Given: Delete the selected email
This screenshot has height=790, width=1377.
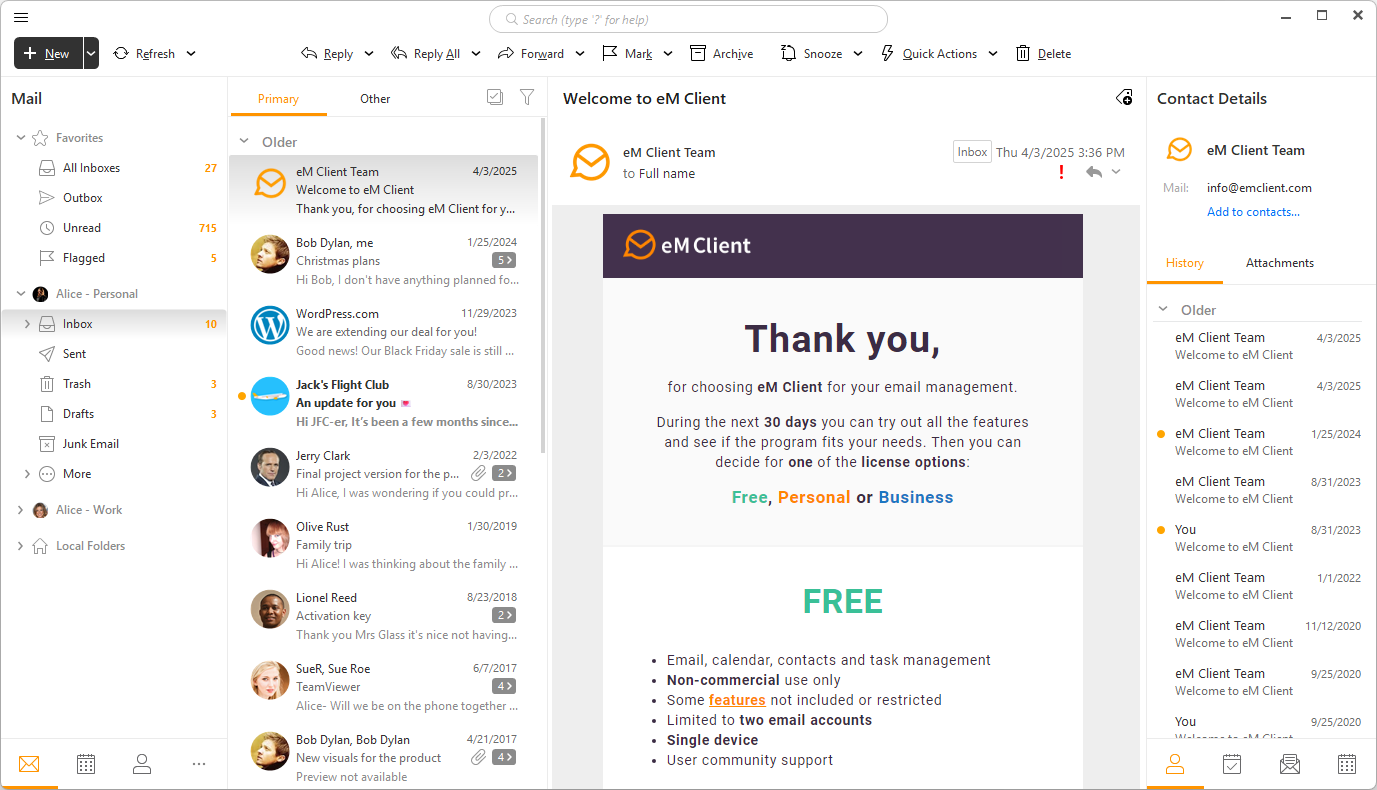Looking at the screenshot, I should point(1044,54).
